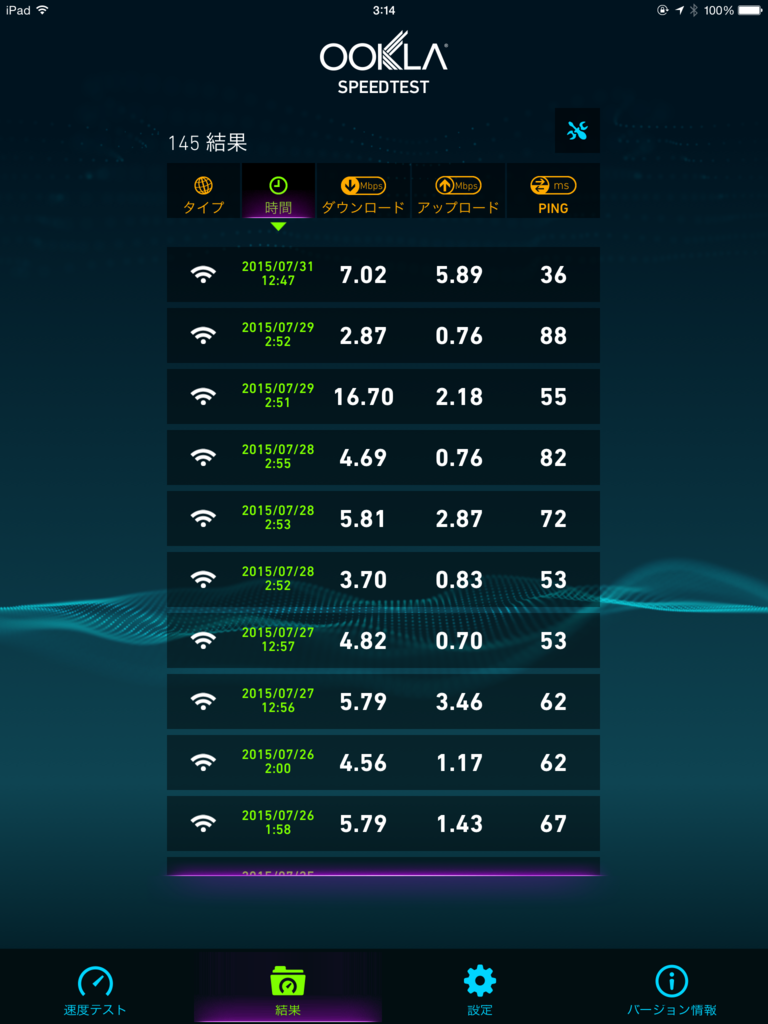Select download value 5.81
The height and width of the screenshot is (1024, 768).
pyautogui.click(x=363, y=519)
